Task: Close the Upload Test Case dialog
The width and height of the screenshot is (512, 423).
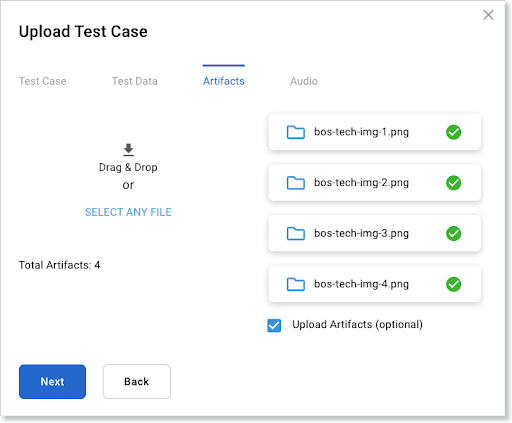Action: coord(488,15)
